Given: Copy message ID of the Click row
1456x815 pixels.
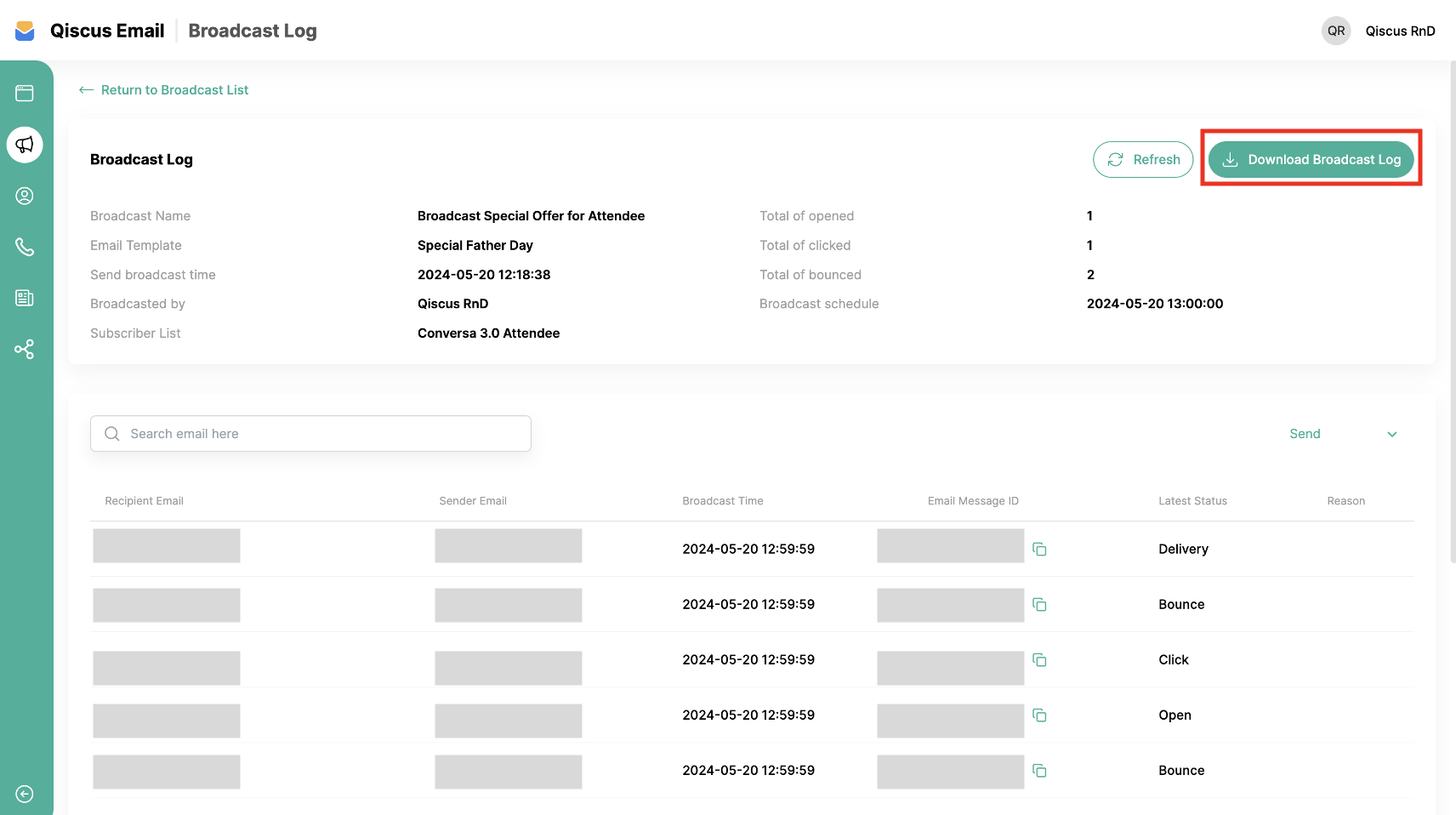Looking at the screenshot, I should 1039,660.
